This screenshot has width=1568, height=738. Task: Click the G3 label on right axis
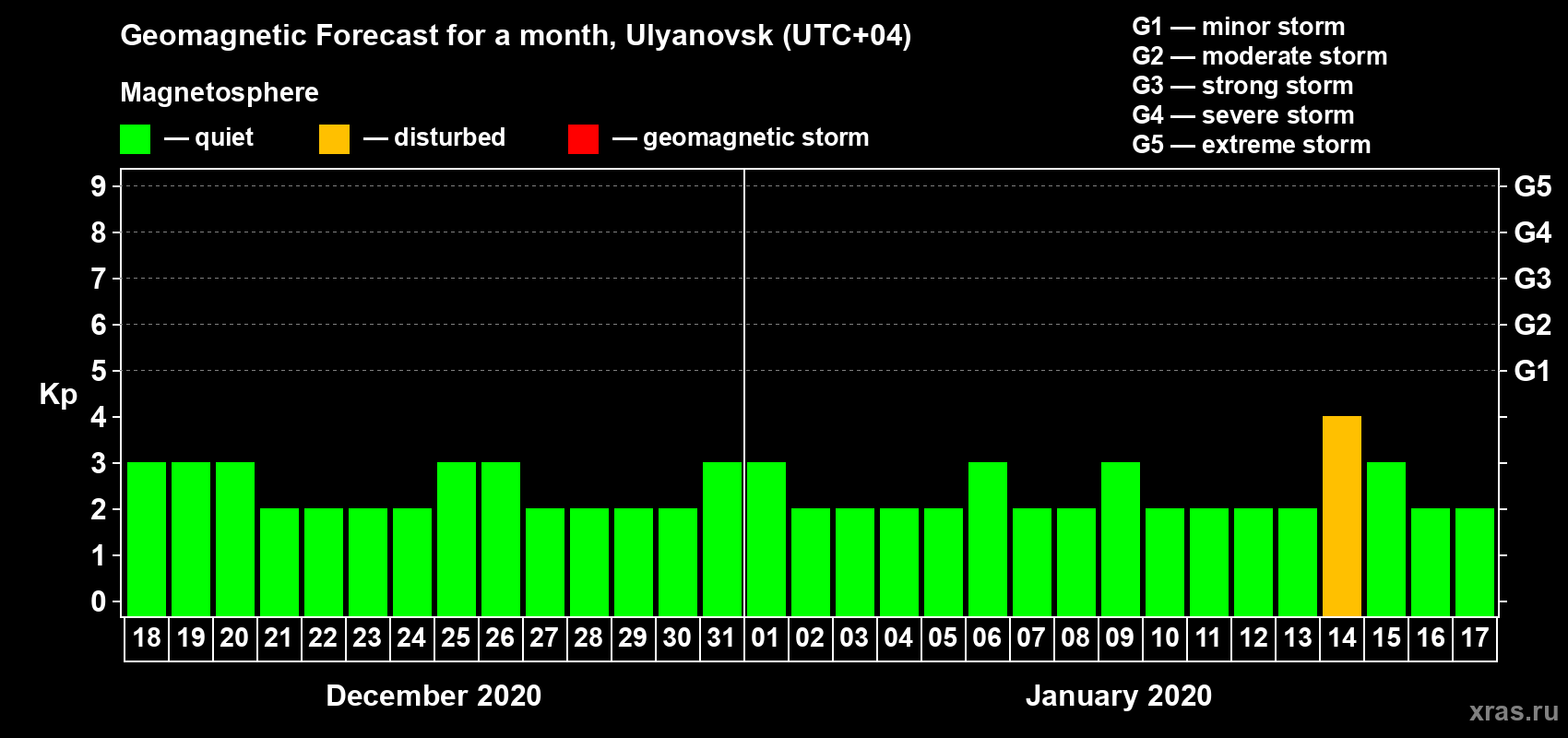[x=1532, y=279]
